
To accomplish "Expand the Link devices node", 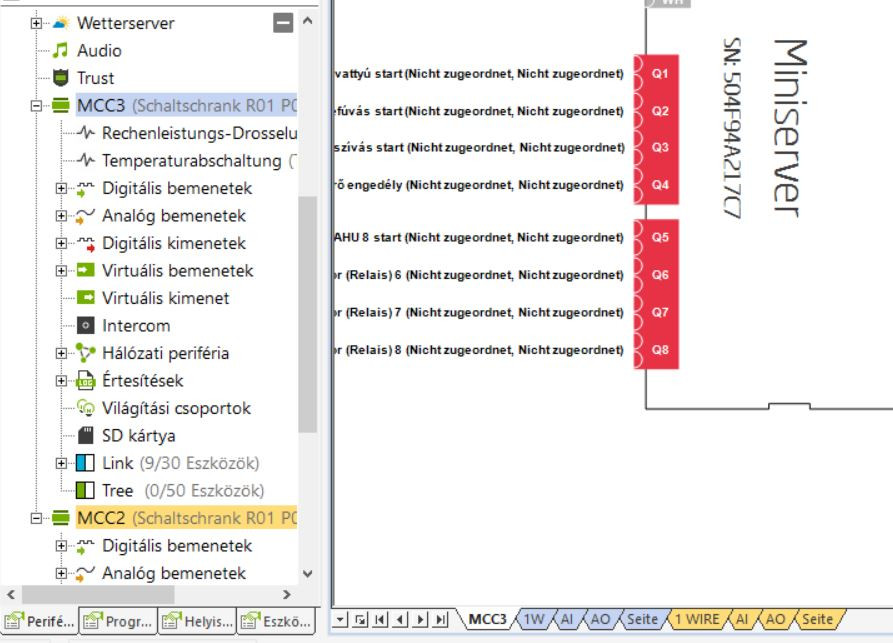I will [x=61, y=462].
